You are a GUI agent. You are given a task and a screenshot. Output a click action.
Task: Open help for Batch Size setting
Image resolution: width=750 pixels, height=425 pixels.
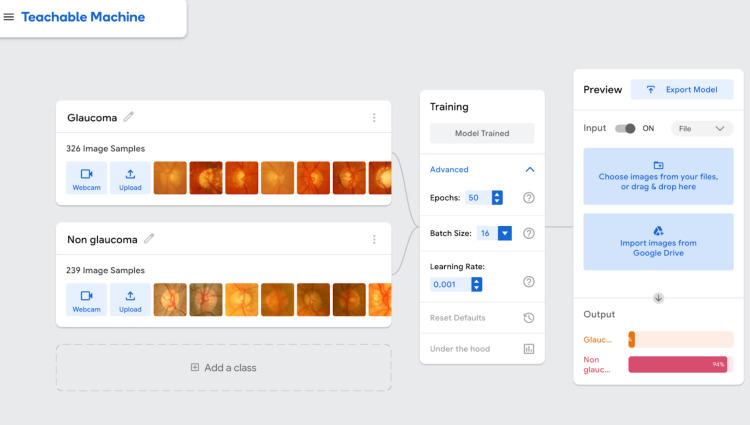tap(529, 233)
